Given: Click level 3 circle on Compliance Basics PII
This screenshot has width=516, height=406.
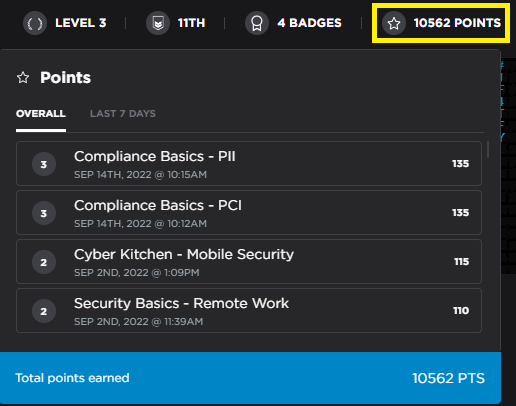Looking at the screenshot, I should (x=44, y=164).
